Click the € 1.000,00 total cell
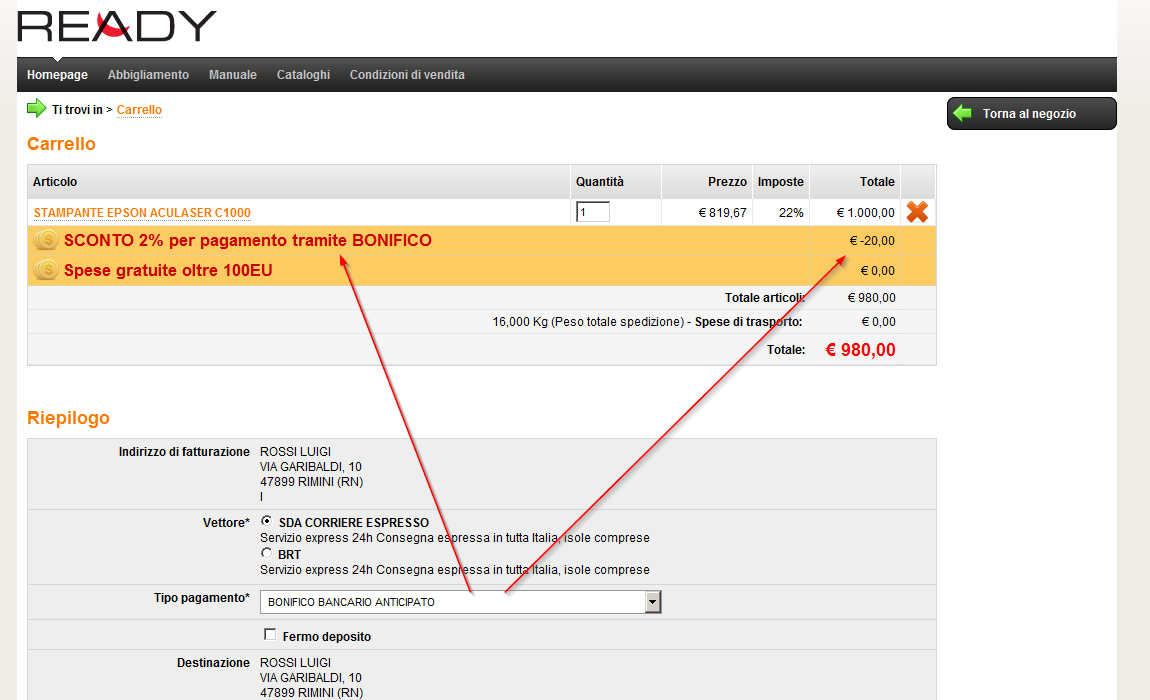This screenshot has width=1150, height=700. [x=865, y=213]
